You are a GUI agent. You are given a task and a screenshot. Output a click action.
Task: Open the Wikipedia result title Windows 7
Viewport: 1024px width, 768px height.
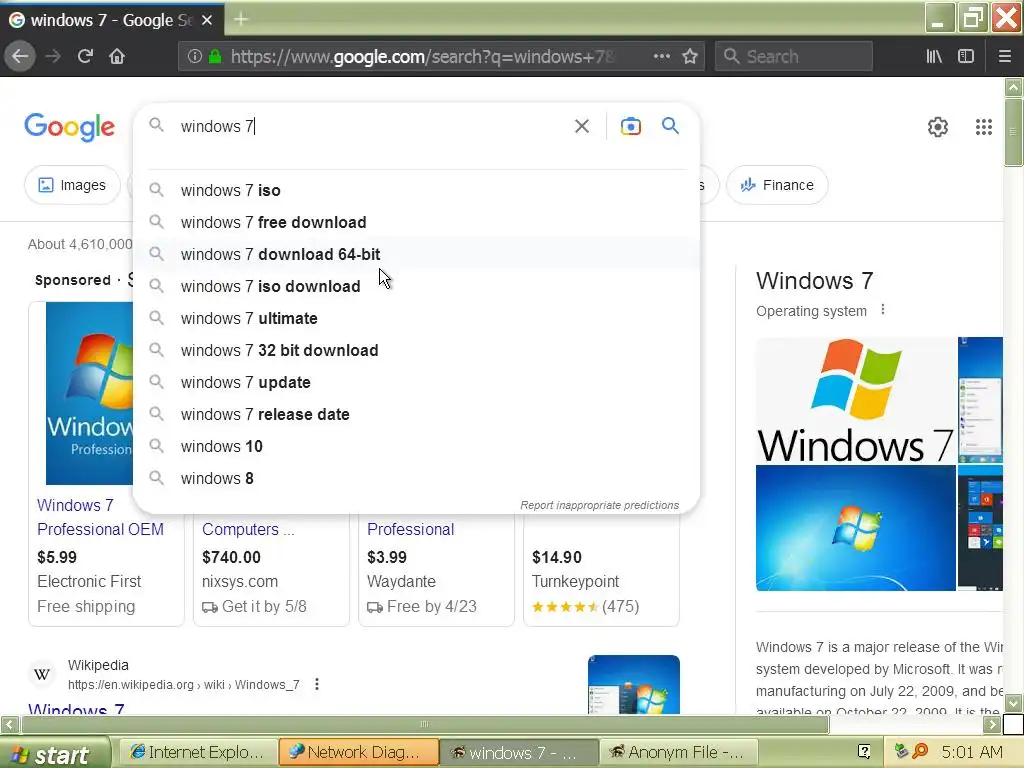(x=76, y=708)
